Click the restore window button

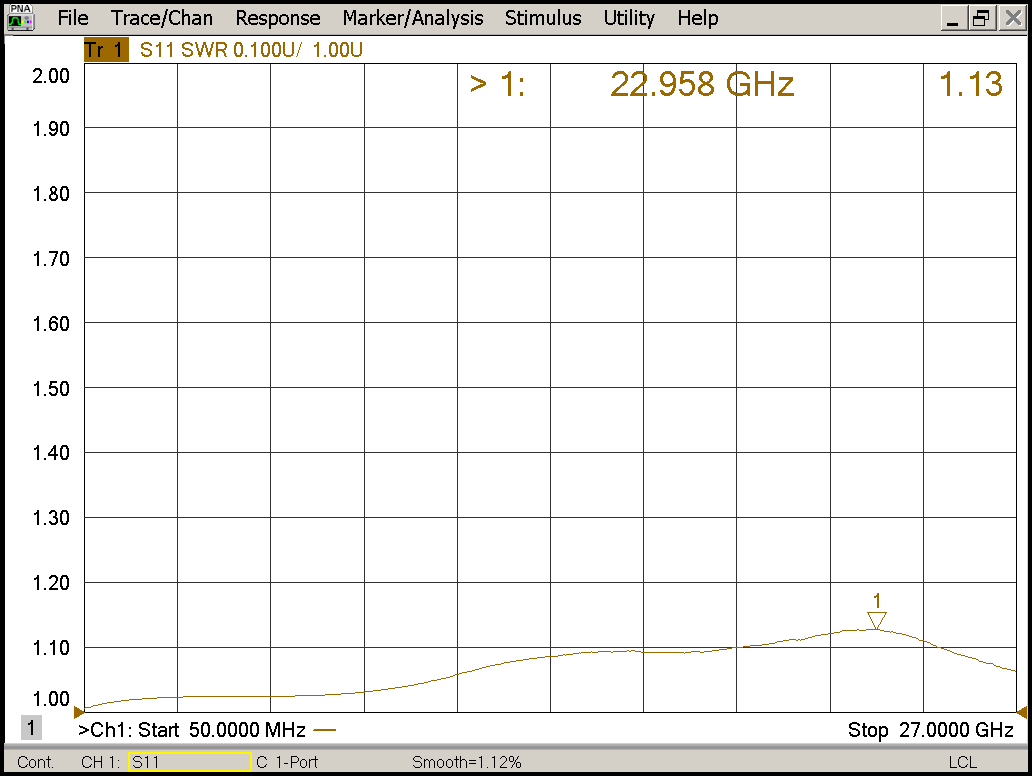[x=981, y=18]
